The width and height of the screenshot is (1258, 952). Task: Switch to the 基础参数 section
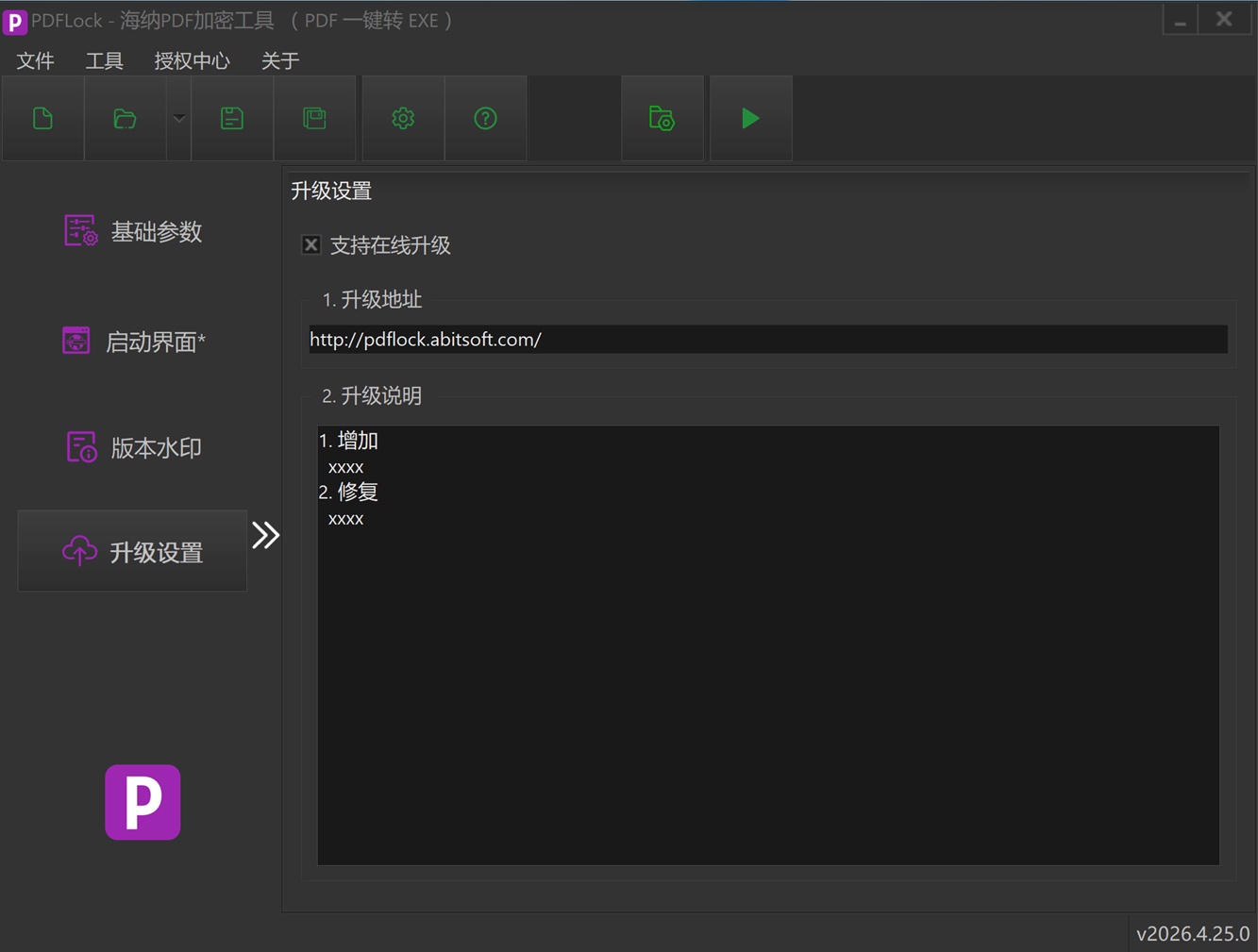(133, 231)
